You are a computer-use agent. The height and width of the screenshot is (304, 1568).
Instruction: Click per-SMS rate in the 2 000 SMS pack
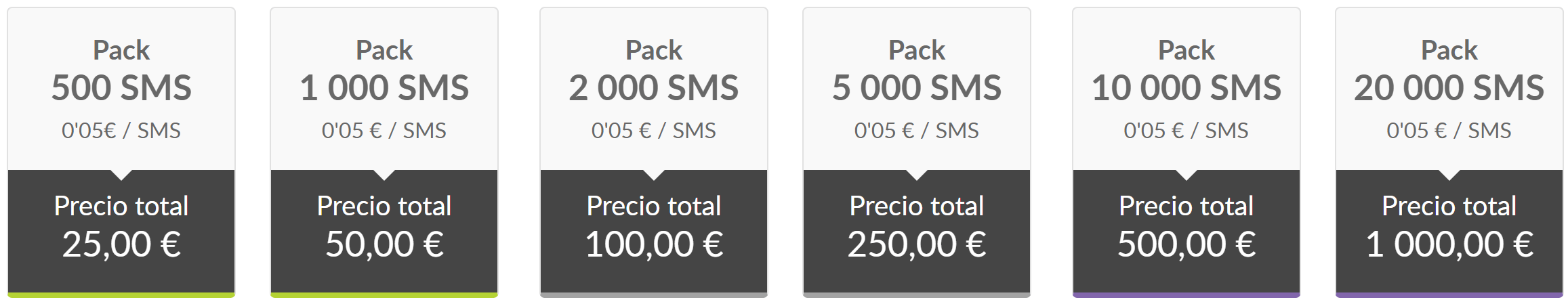click(x=654, y=130)
